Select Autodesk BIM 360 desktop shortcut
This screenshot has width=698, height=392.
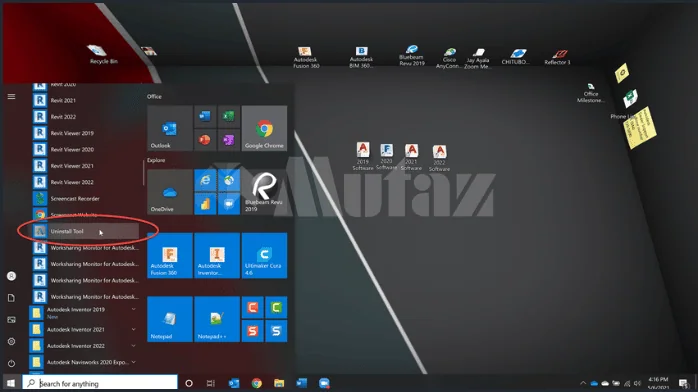[x=361, y=57]
